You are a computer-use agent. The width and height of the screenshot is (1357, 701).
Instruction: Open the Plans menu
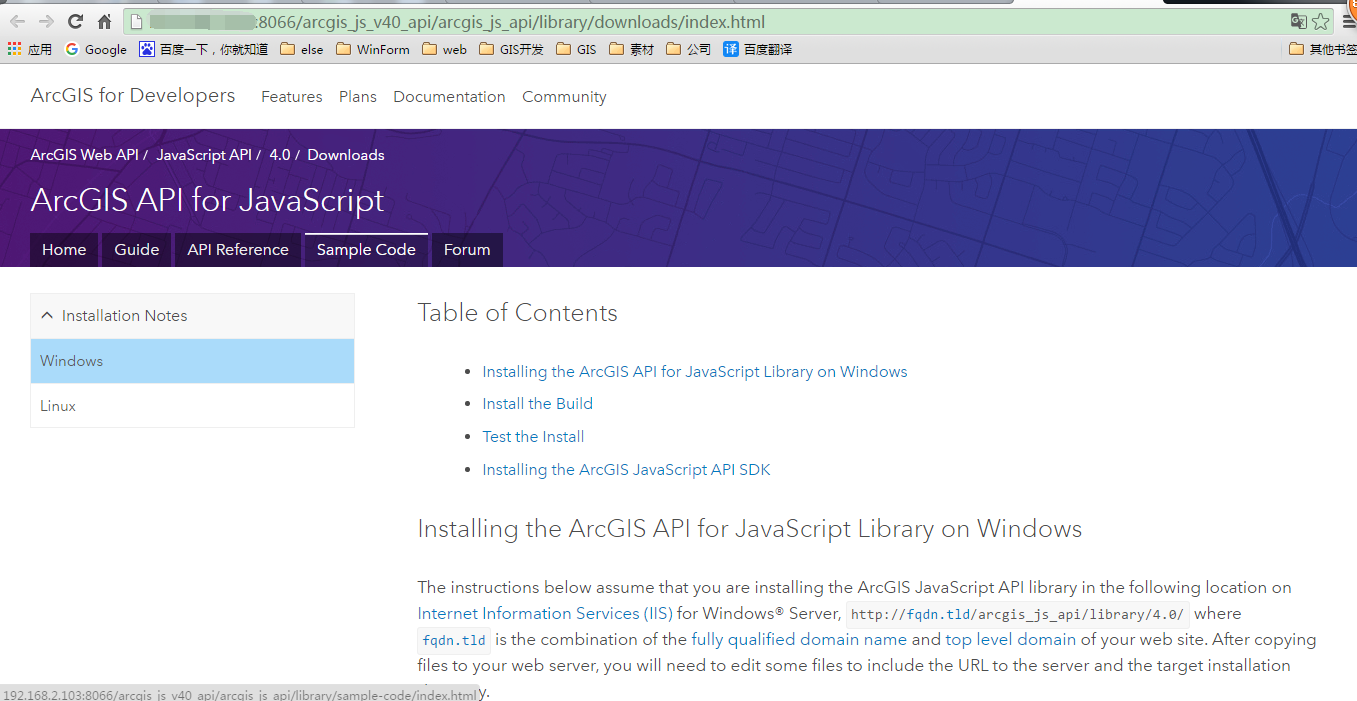pos(358,97)
